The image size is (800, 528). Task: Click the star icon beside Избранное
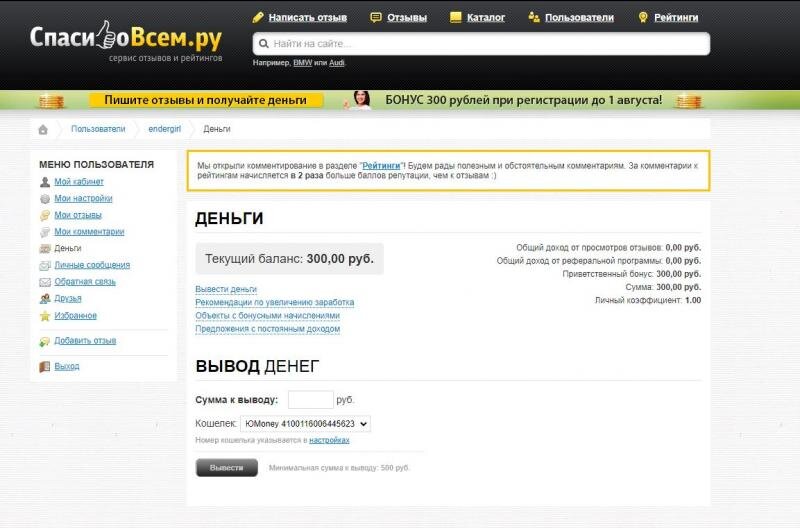click(x=45, y=316)
